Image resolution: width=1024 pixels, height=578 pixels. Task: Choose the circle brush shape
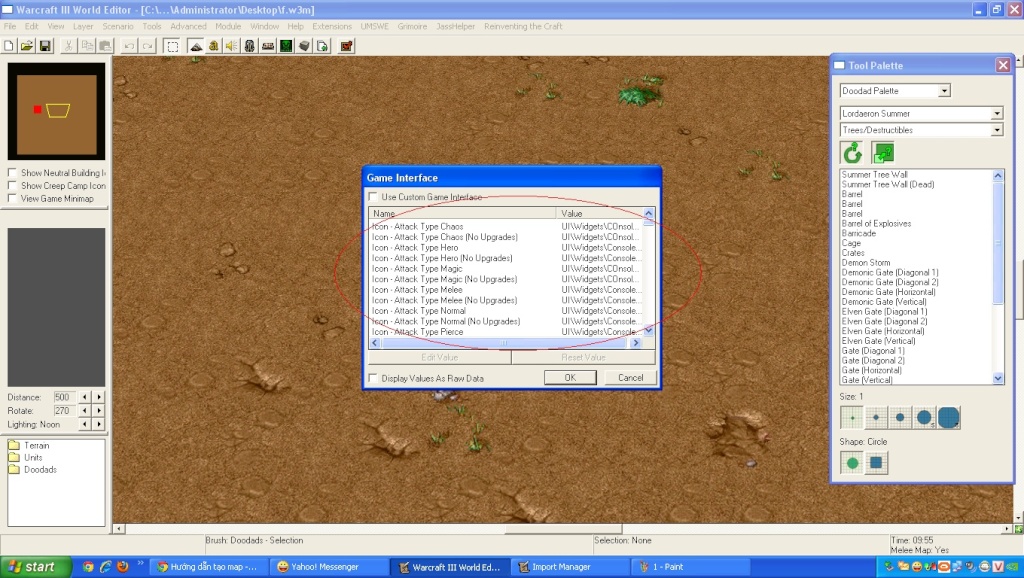click(x=852, y=463)
